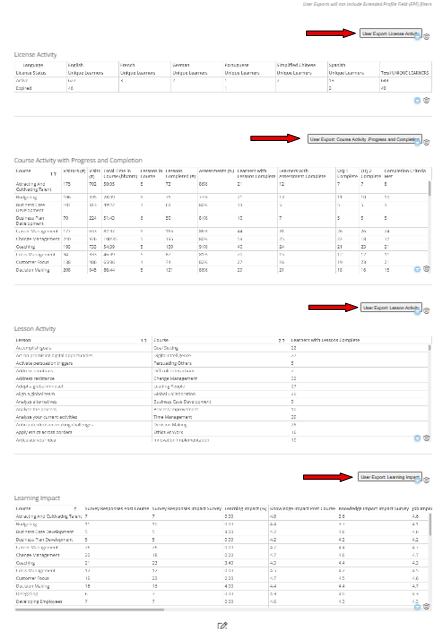Click the Course Activity table vertical scrollbar
The width and height of the screenshot is (442, 629).
(x=430, y=188)
